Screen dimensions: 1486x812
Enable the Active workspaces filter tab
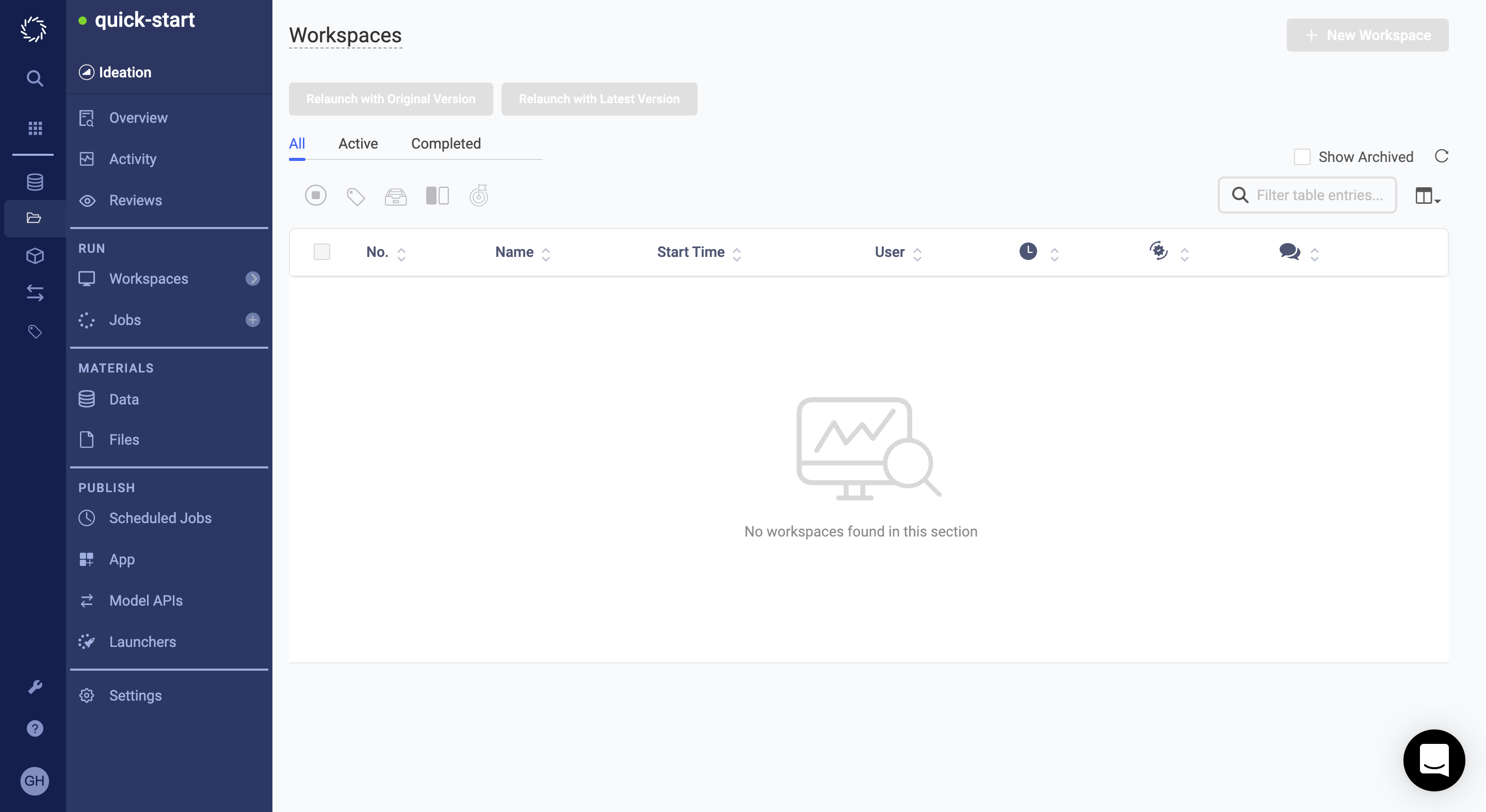357,143
